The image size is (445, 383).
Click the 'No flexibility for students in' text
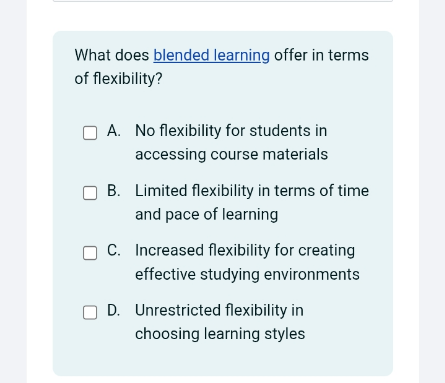click(x=231, y=131)
